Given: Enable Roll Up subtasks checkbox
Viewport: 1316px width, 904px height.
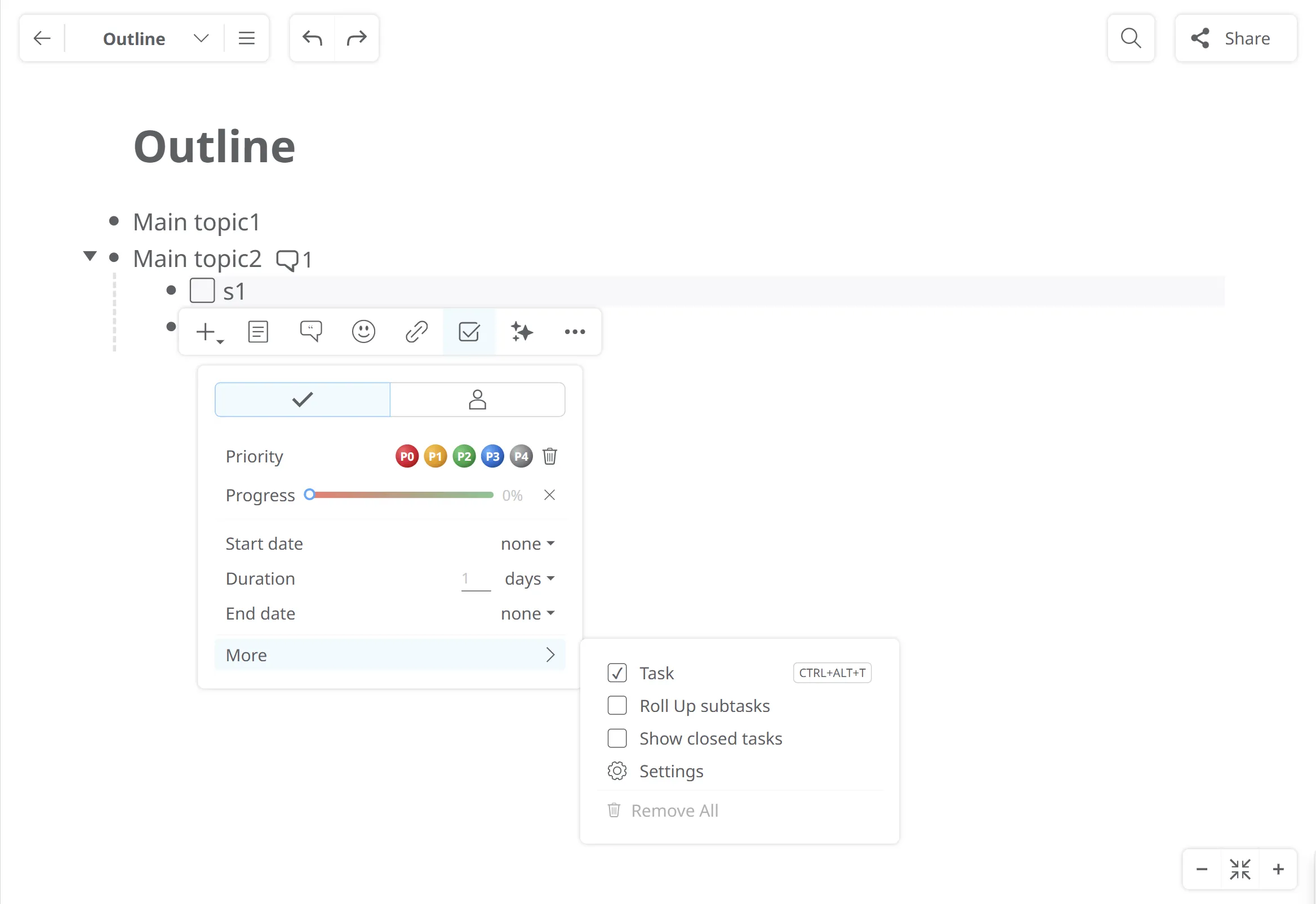Looking at the screenshot, I should (616, 706).
